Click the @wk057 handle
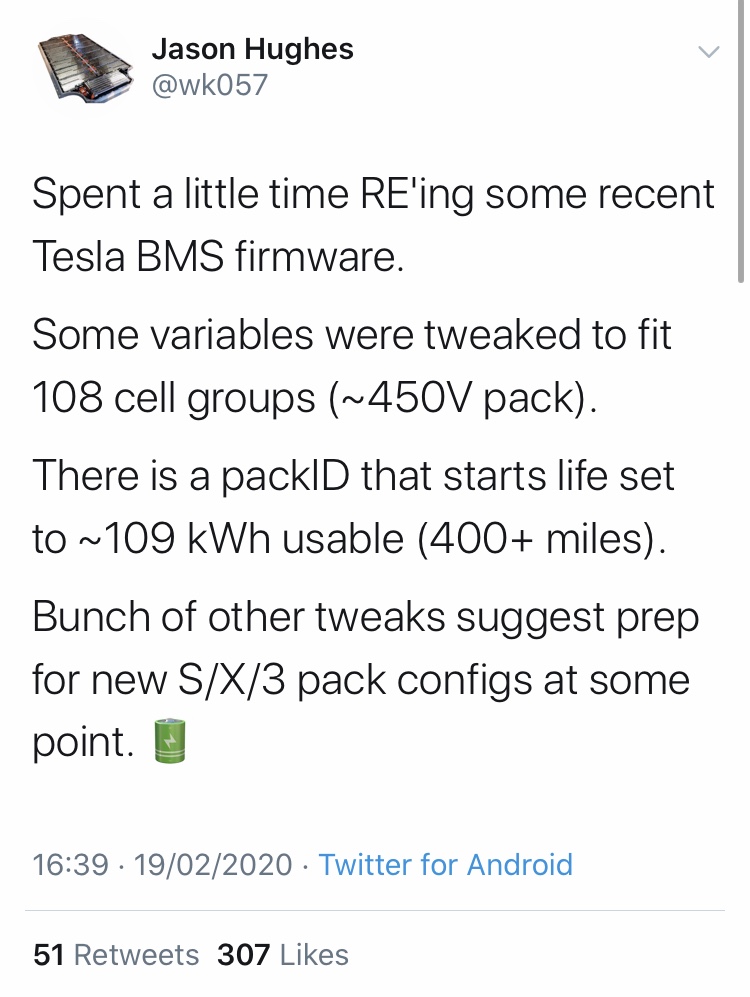 [x=210, y=85]
